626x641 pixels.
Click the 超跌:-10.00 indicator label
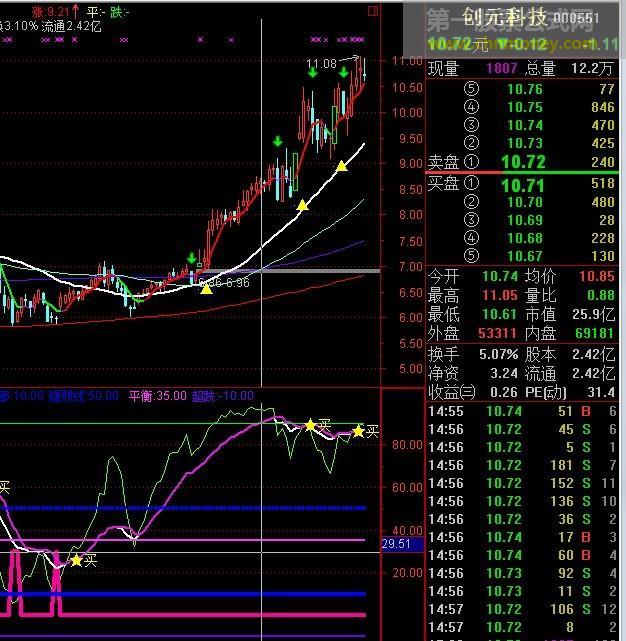(224, 396)
